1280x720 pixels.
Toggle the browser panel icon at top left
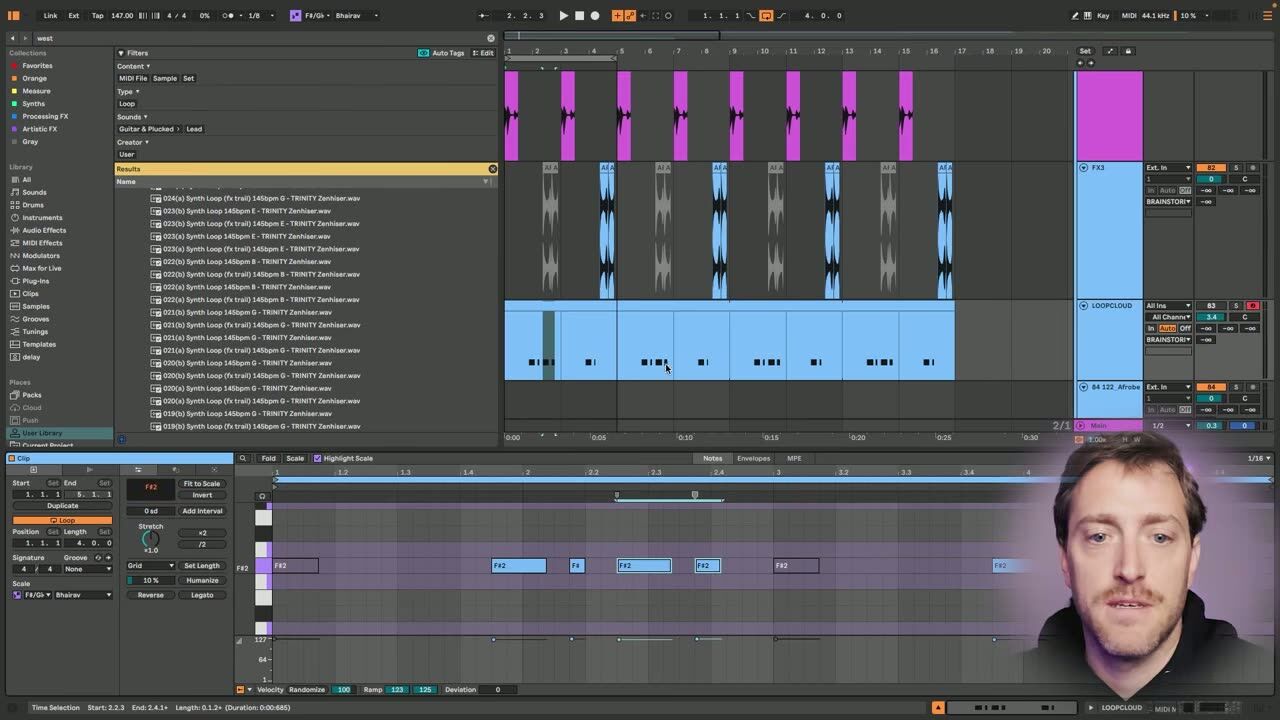[14, 15]
